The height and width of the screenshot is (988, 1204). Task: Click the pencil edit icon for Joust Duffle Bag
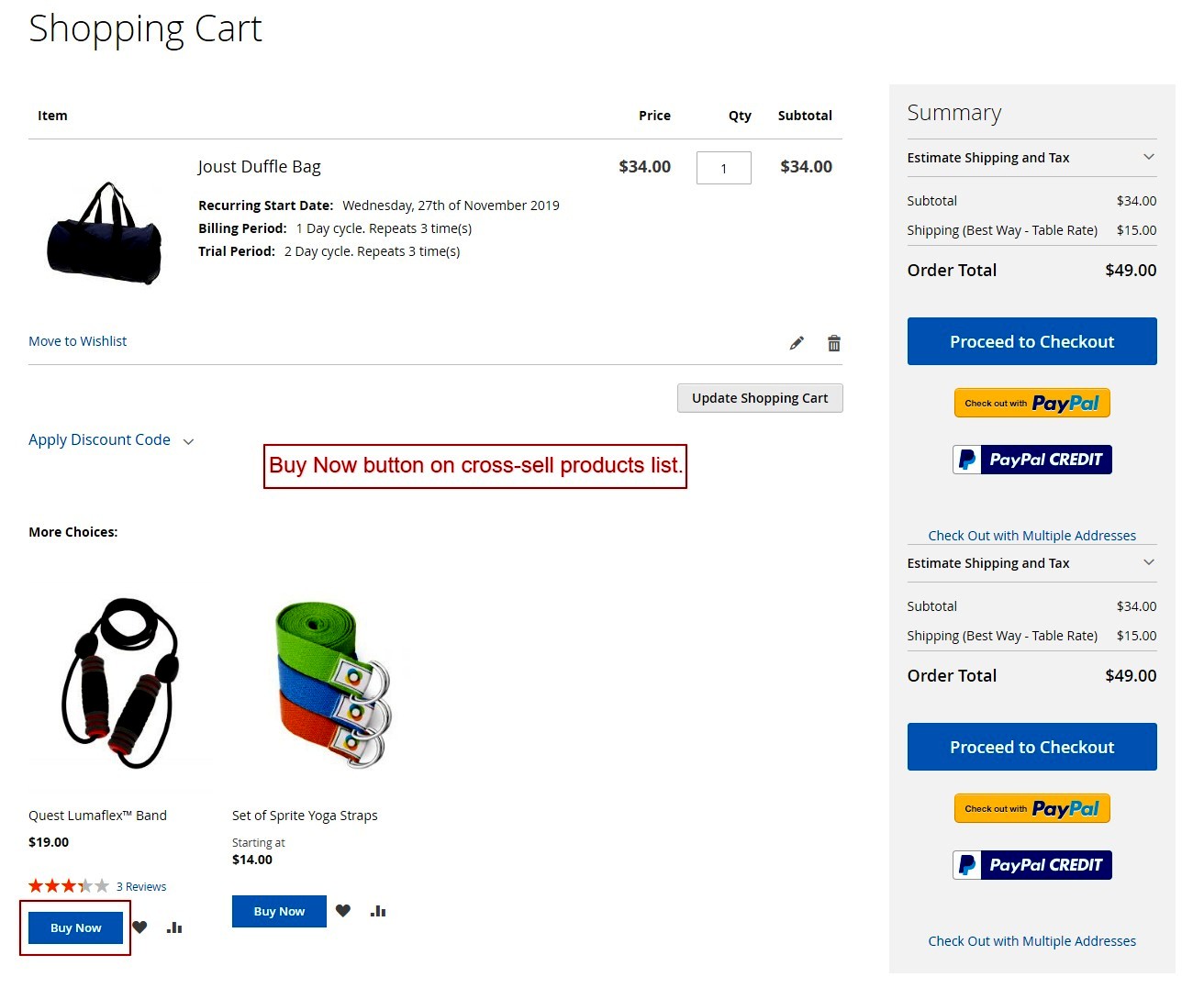797,343
